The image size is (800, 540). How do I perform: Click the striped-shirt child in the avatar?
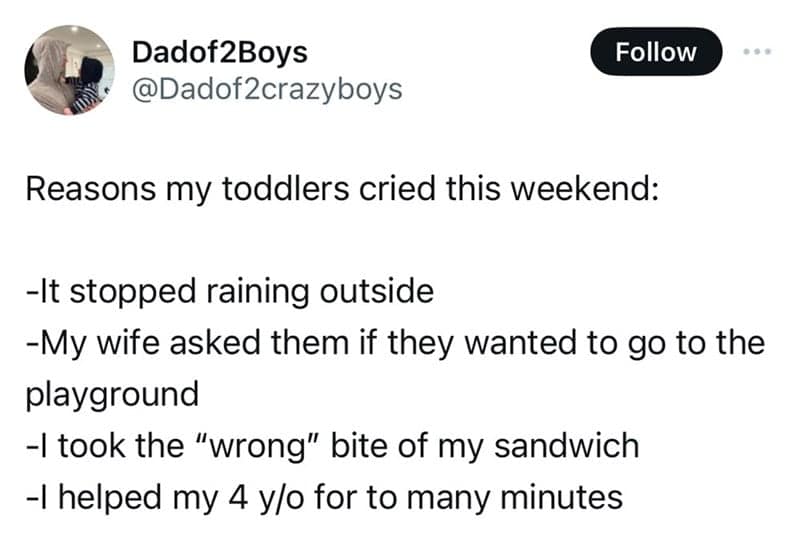[x=89, y=85]
